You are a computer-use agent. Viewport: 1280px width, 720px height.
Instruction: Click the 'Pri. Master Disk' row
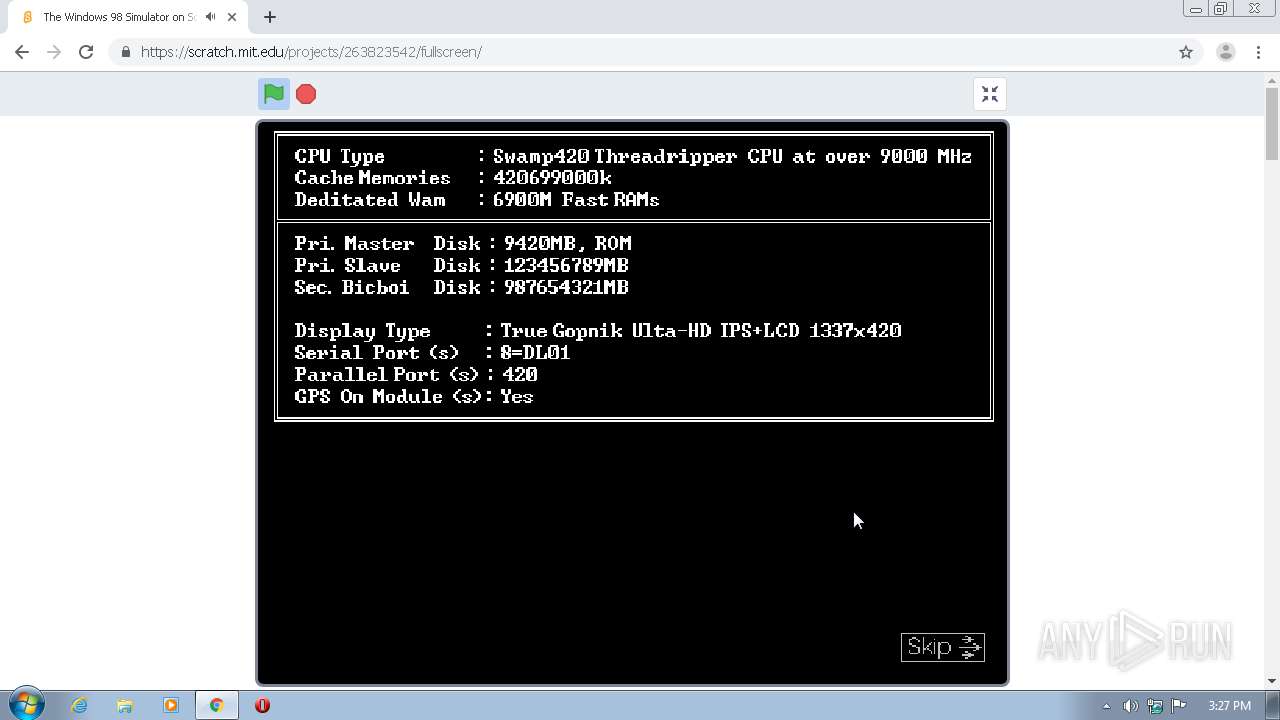(463, 243)
